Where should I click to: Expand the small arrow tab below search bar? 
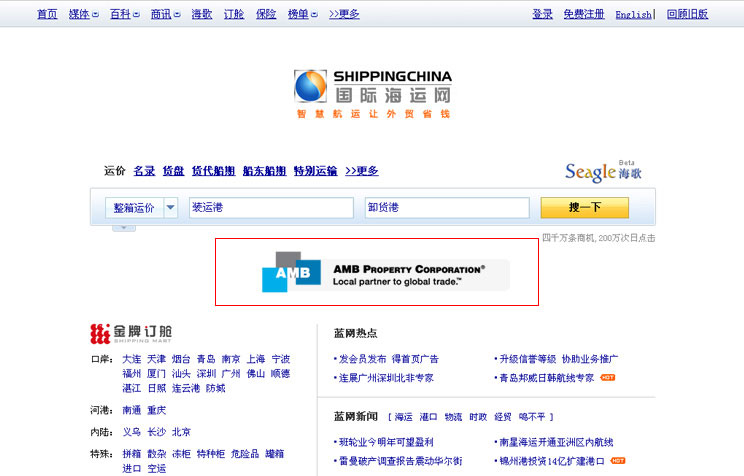(123, 229)
